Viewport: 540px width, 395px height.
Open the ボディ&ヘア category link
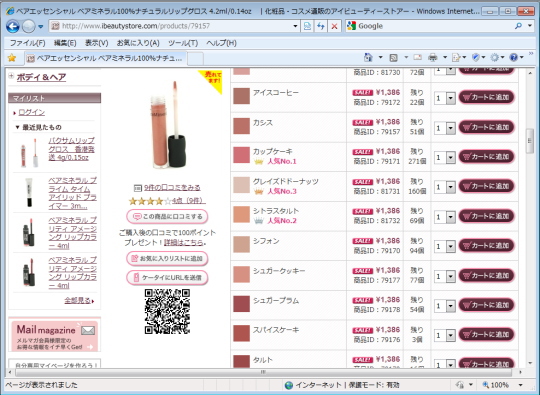41,77
